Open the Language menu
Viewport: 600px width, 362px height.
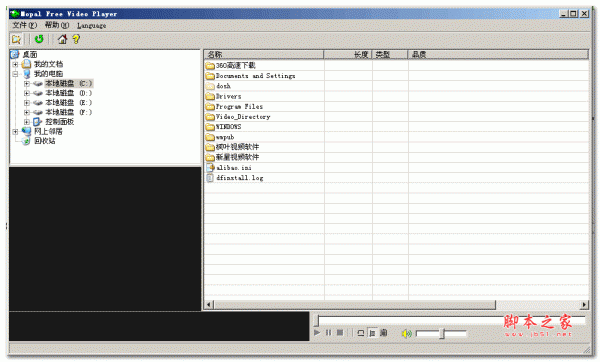click(91, 26)
